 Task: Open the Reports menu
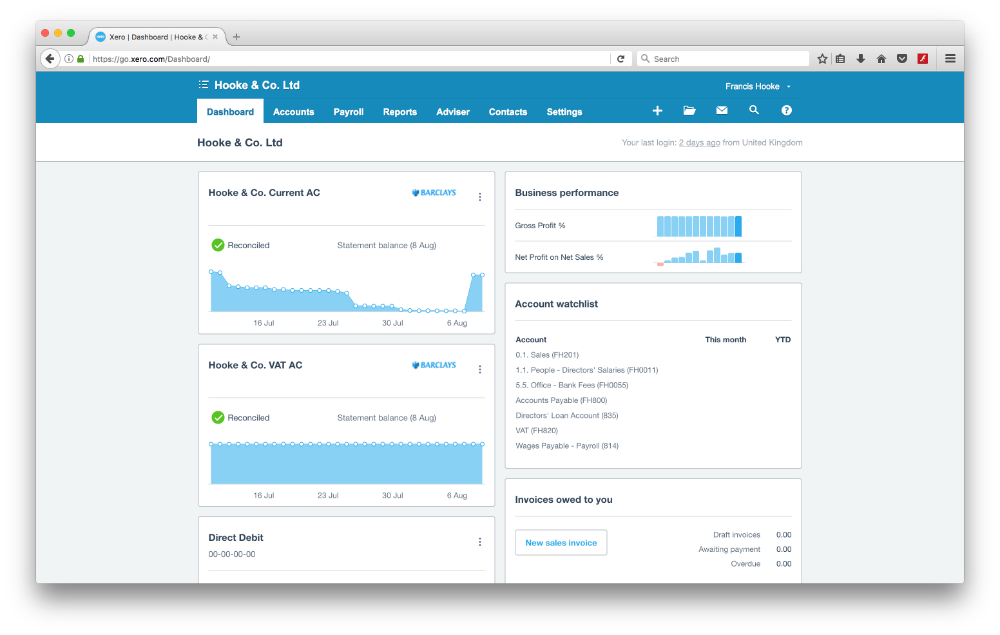(400, 112)
